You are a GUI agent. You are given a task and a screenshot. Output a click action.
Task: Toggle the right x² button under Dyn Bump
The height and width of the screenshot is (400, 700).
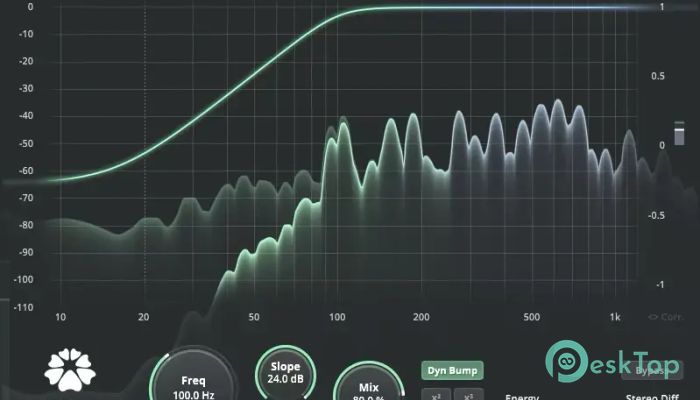pyautogui.click(x=468, y=394)
